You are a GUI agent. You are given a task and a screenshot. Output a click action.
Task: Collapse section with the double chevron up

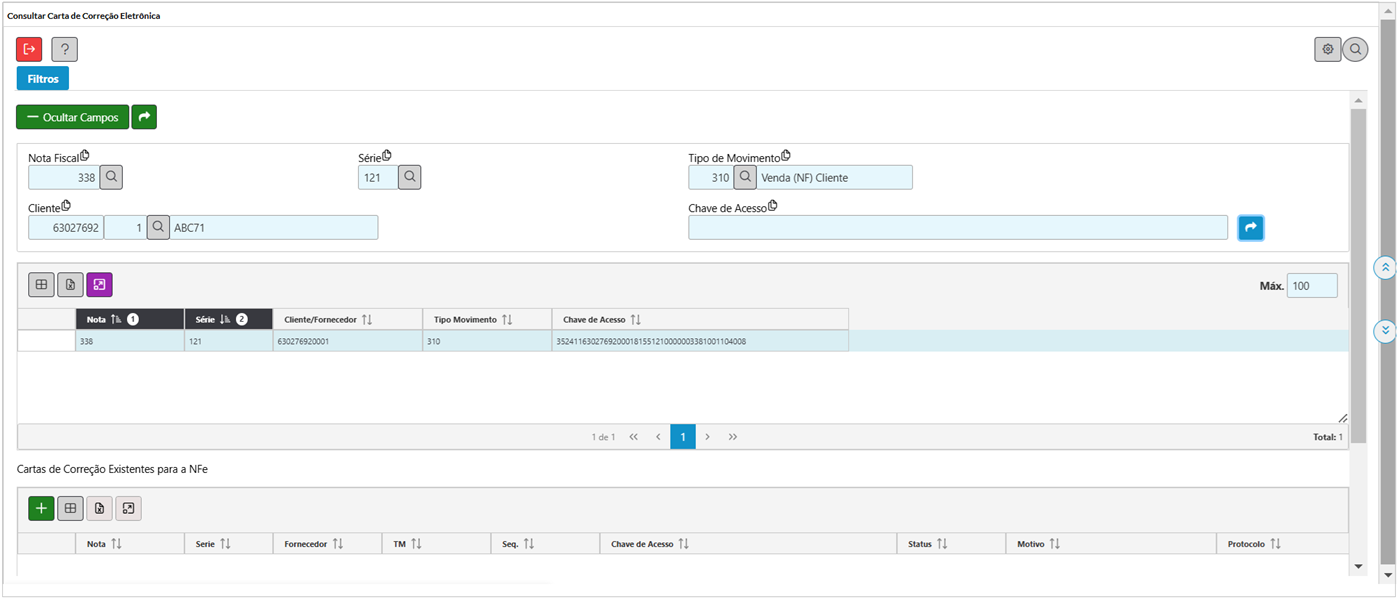pyautogui.click(x=1385, y=268)
